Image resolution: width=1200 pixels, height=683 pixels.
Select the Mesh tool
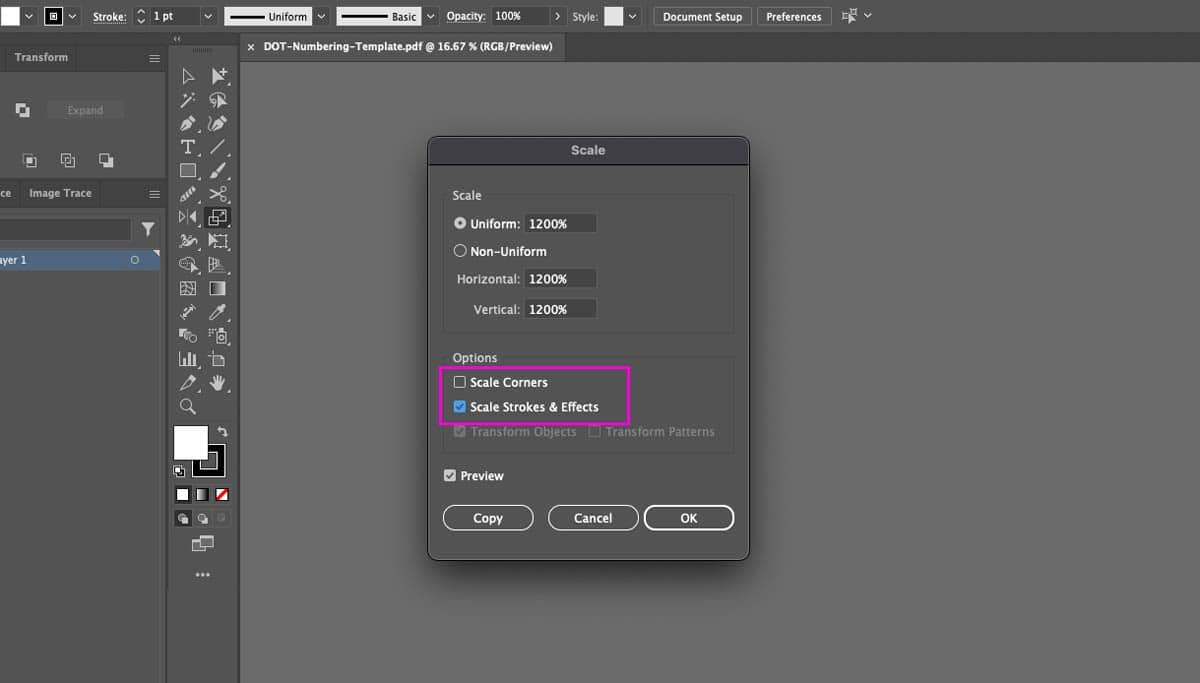pyautogui.click(x=188, y=288)
